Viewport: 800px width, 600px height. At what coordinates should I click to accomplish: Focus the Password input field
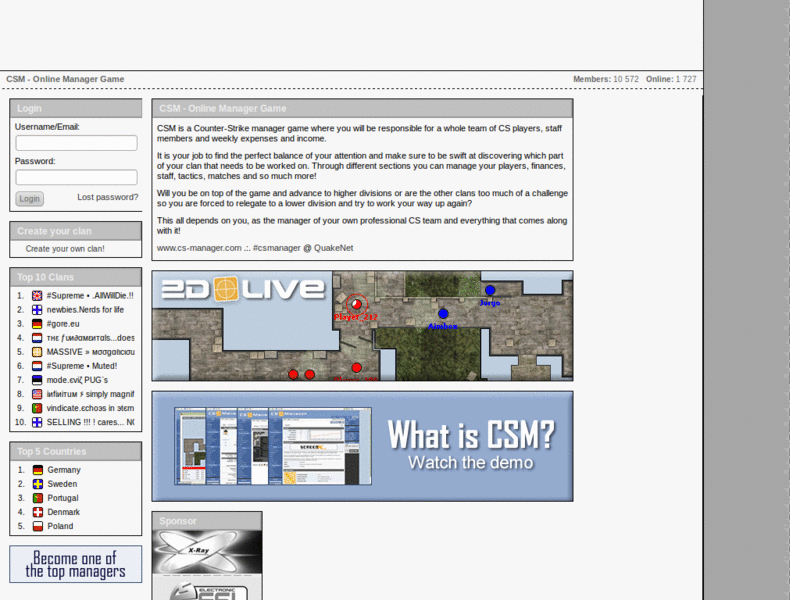[x=77, y=177]
